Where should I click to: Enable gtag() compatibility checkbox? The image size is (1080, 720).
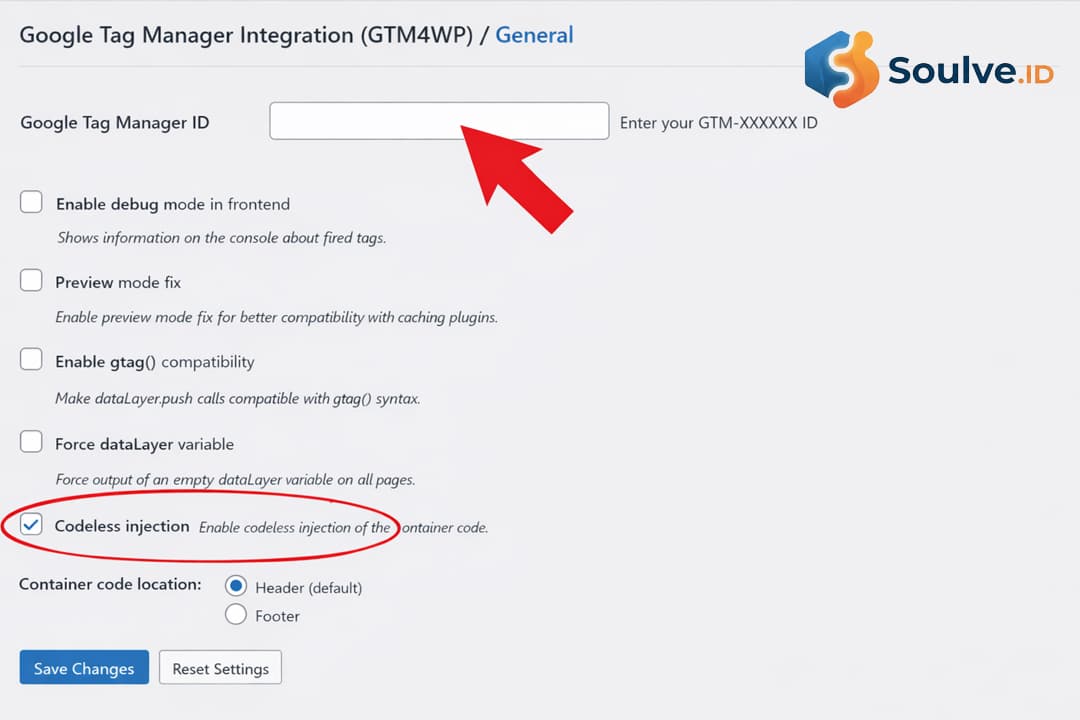(31, 359)
